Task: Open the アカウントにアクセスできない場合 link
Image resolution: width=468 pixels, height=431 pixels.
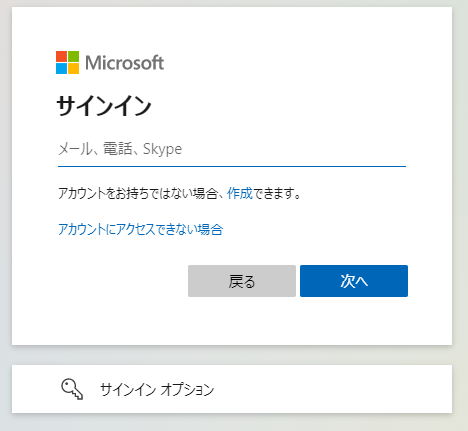Action: tap(140, 229)
